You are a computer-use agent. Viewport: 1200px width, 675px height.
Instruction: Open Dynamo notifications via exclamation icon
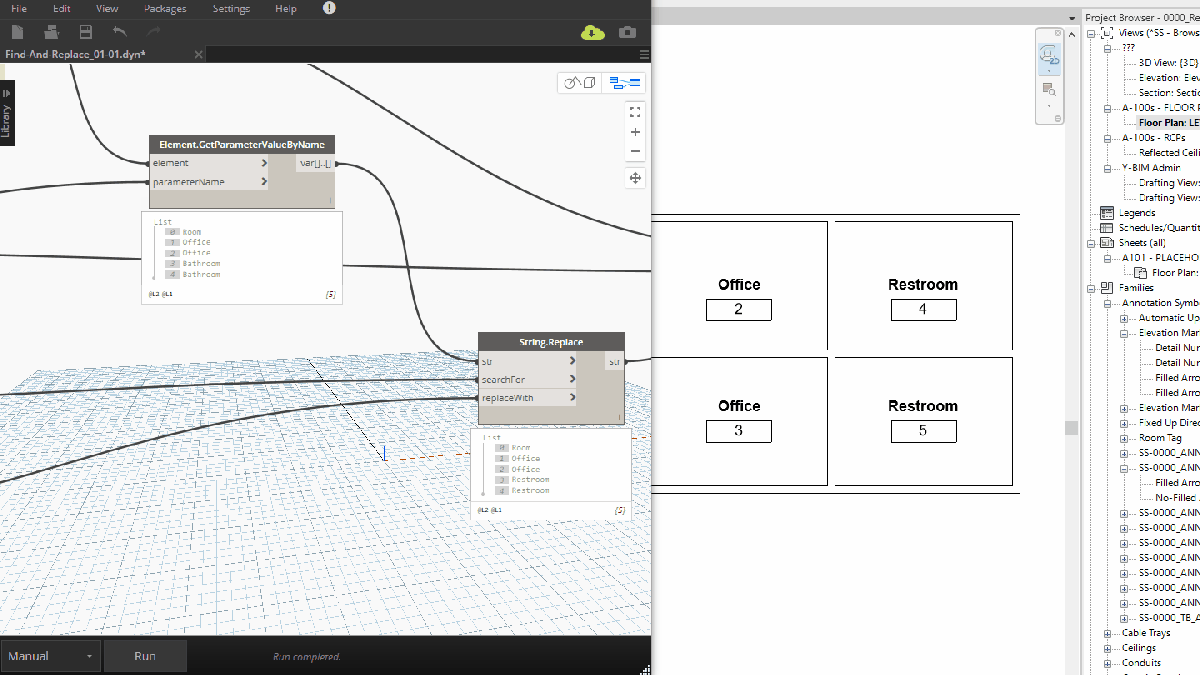[x=328, y=8]
